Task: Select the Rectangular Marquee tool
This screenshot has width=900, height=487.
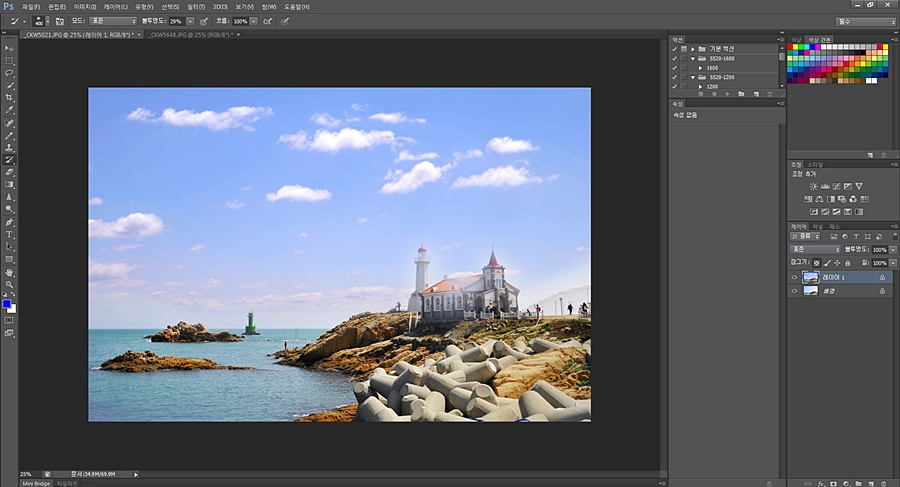Action: pyautogui.click(x=10, y=60)
